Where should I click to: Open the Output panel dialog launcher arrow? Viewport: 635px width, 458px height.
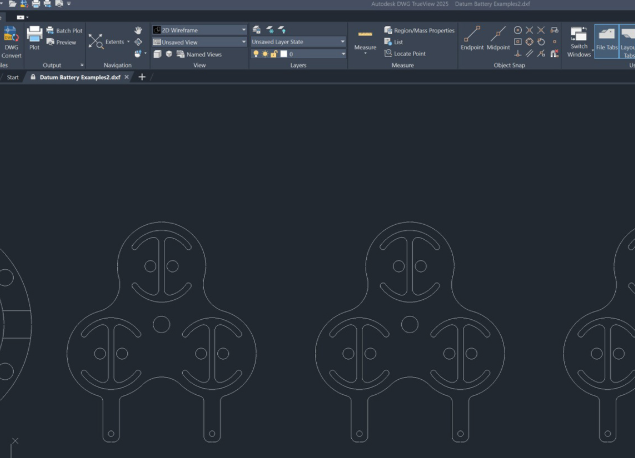[x=82, y=65]
